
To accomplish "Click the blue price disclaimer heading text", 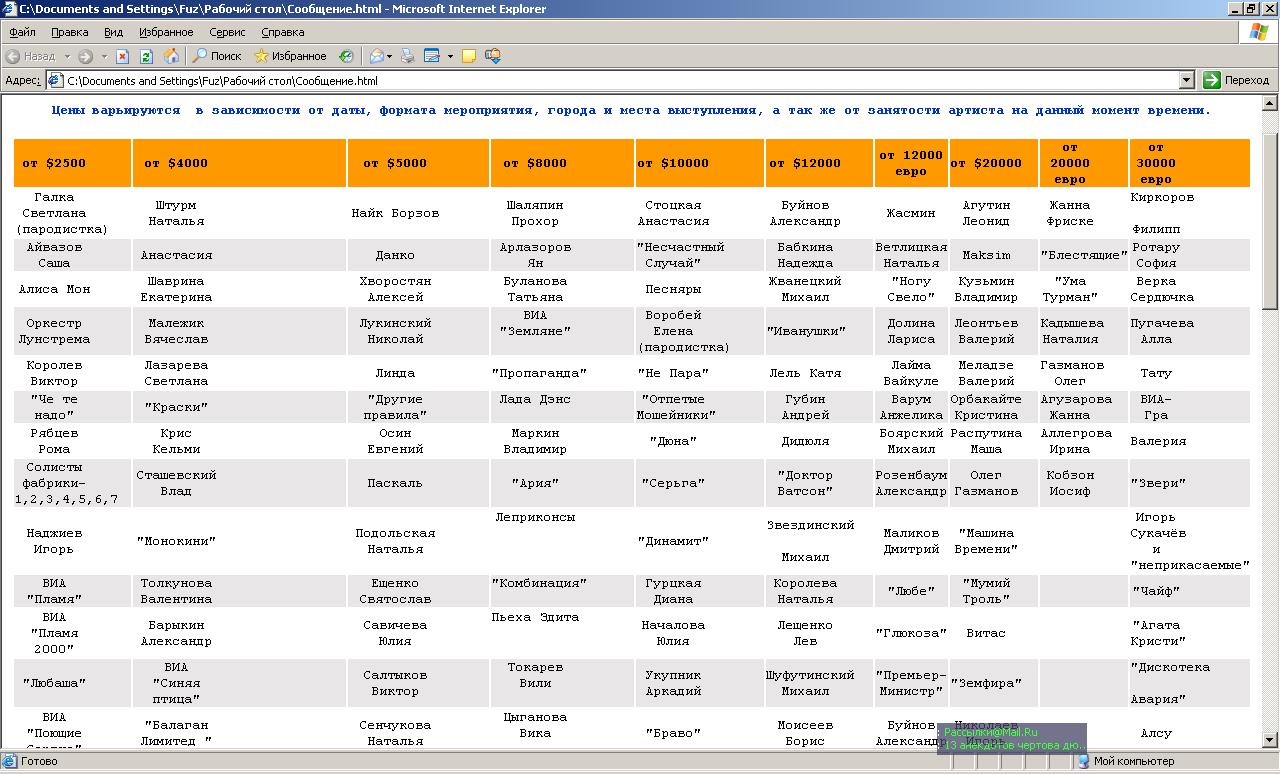I will (x=631, y=110).
